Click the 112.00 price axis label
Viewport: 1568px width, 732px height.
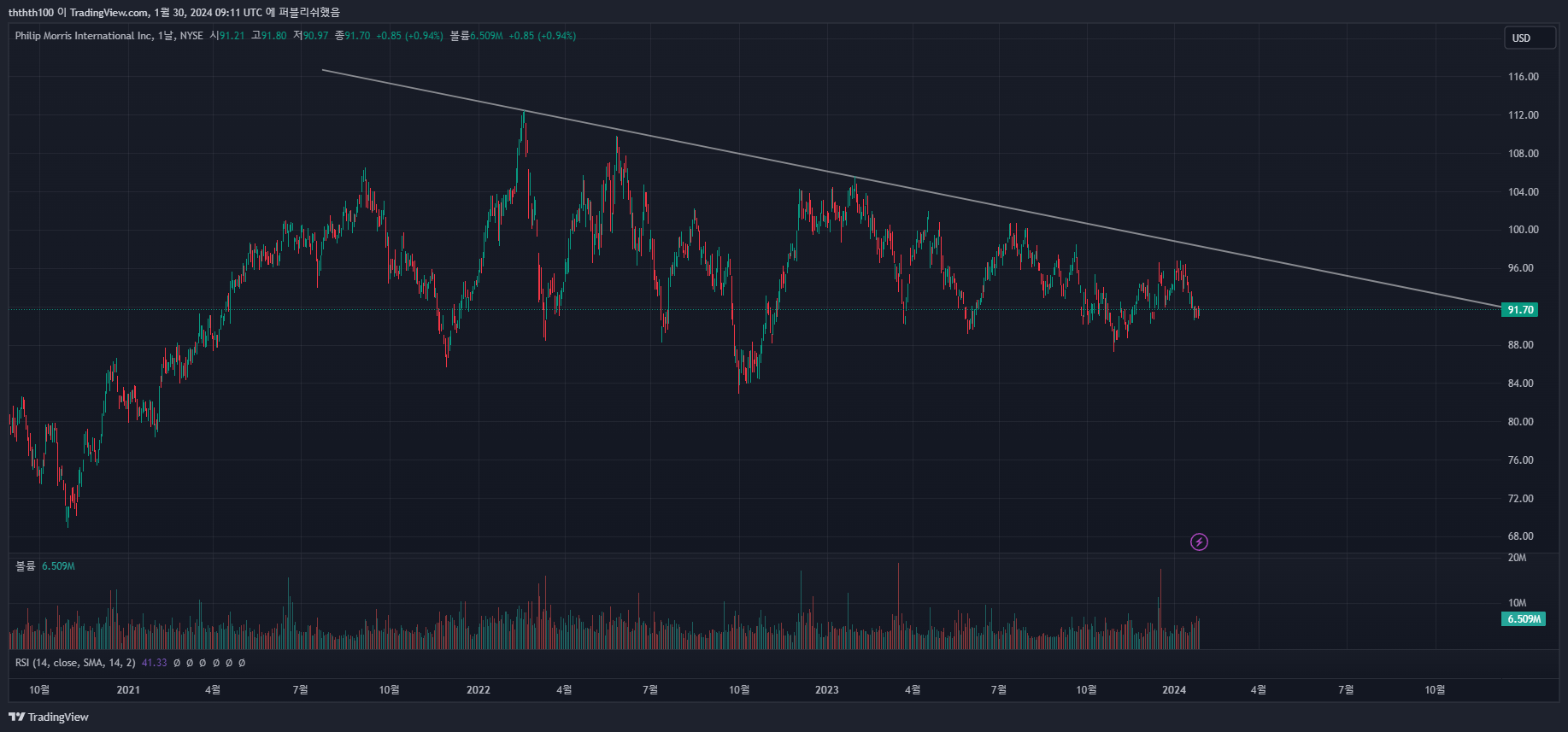(1523, 115)
